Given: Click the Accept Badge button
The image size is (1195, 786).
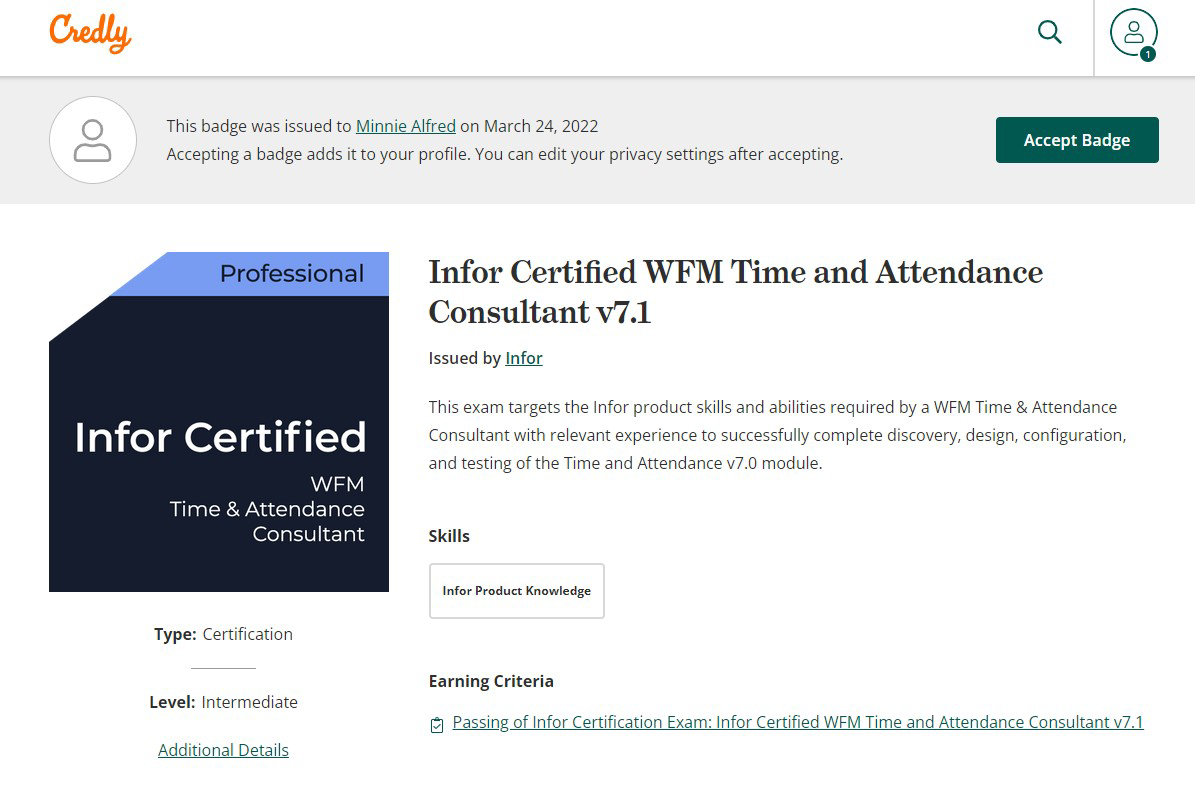Looking at the screenshot, I should click(x=1076, y=140).
